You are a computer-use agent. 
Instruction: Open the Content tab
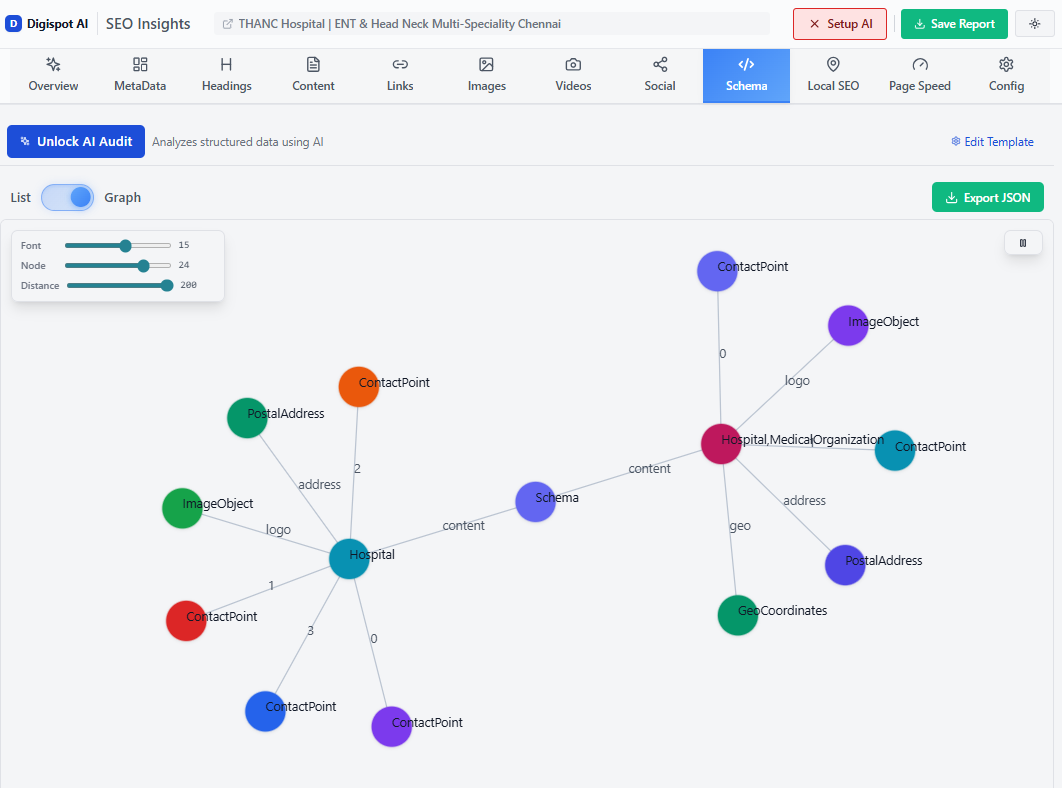[x=312, y=75]
